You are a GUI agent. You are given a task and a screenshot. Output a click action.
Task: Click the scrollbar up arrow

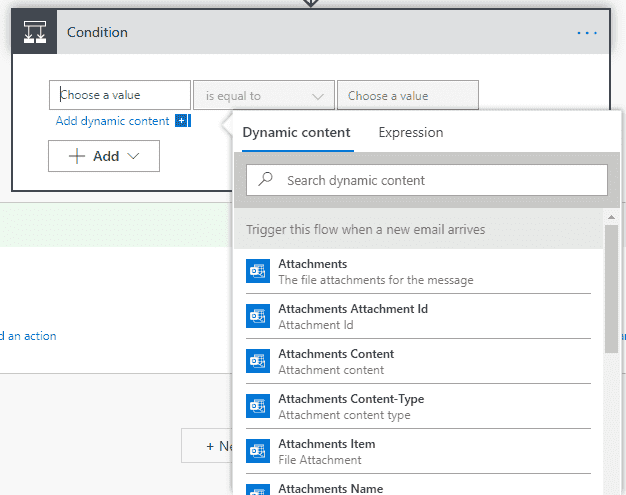tap(611, 217)
